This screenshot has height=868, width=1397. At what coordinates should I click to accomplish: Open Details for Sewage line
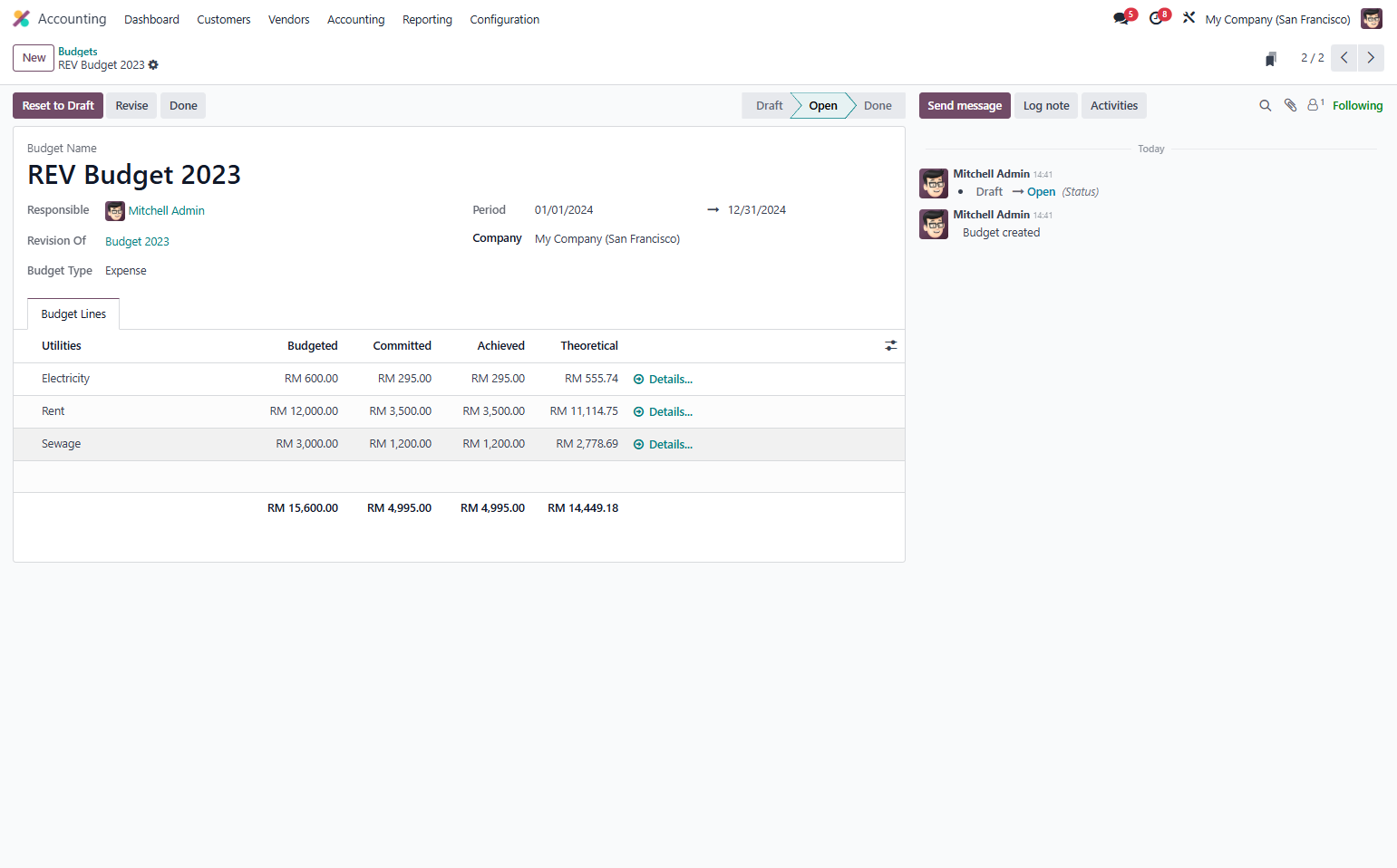click(663, 445)
